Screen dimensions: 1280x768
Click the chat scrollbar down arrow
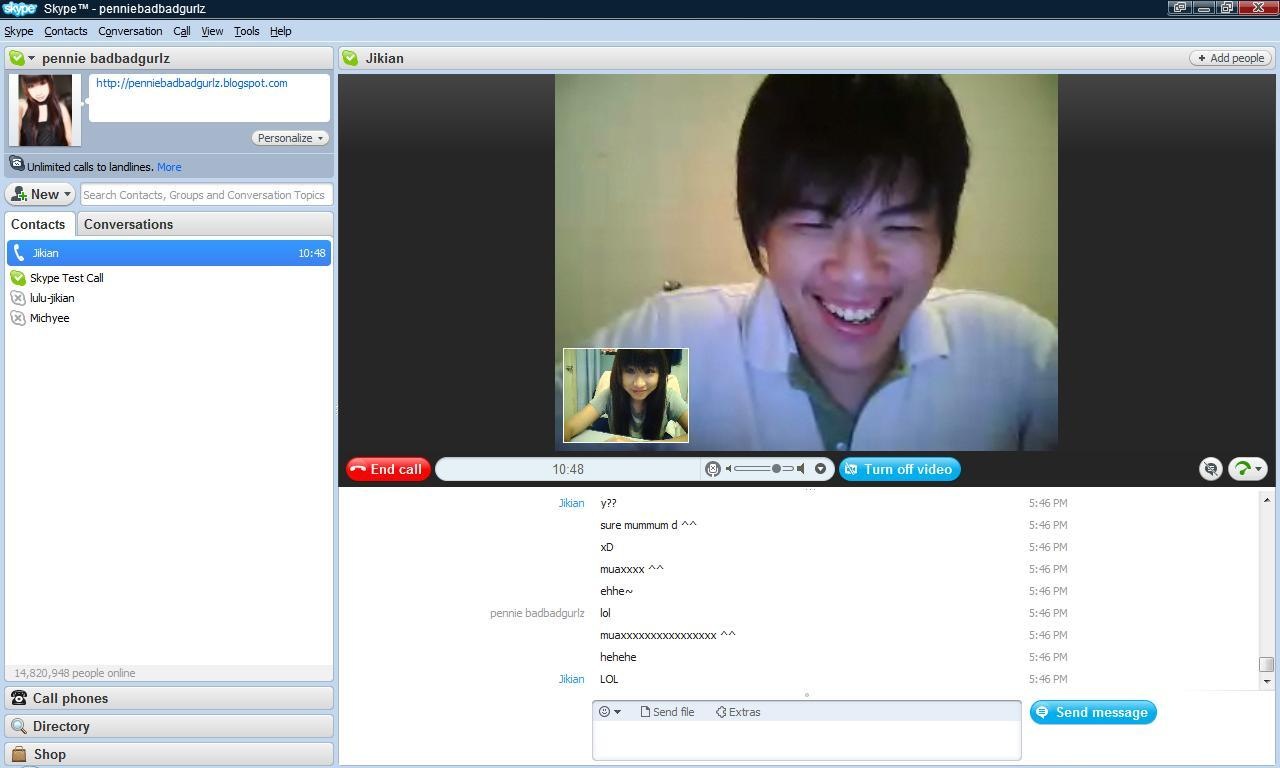click(1266, 681)
